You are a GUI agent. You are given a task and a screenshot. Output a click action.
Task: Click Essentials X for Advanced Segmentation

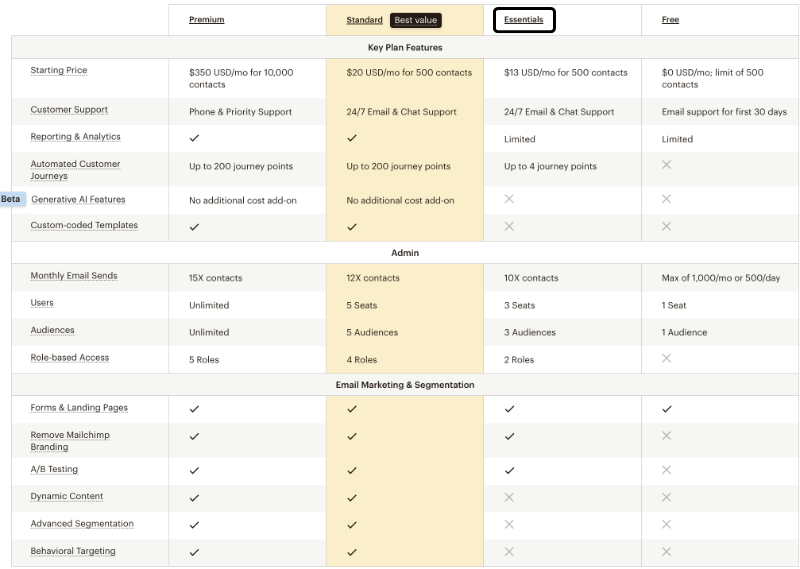tap(509, 524)
